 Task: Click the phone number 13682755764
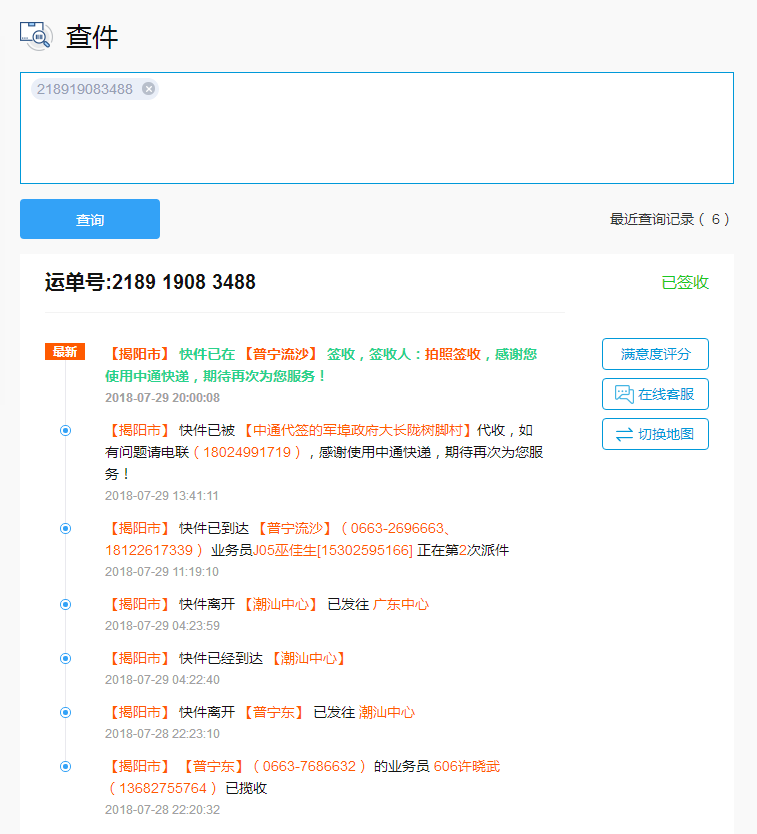coord(163,788)
